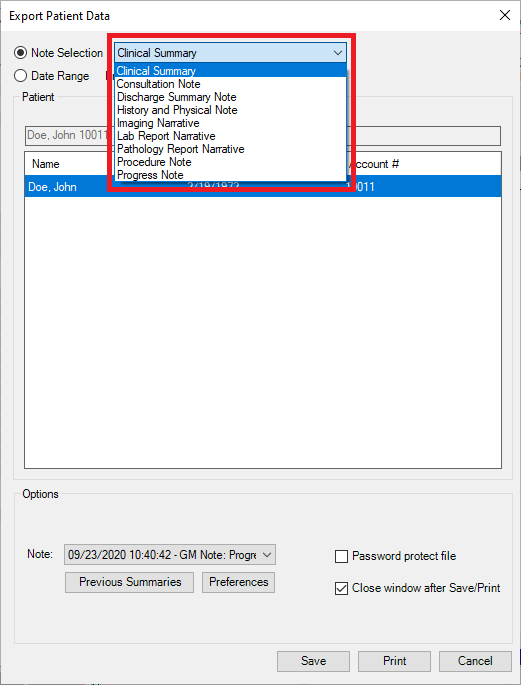
Task: Choose Clinical Summary from the list
Action: click(x=231, y=71)
